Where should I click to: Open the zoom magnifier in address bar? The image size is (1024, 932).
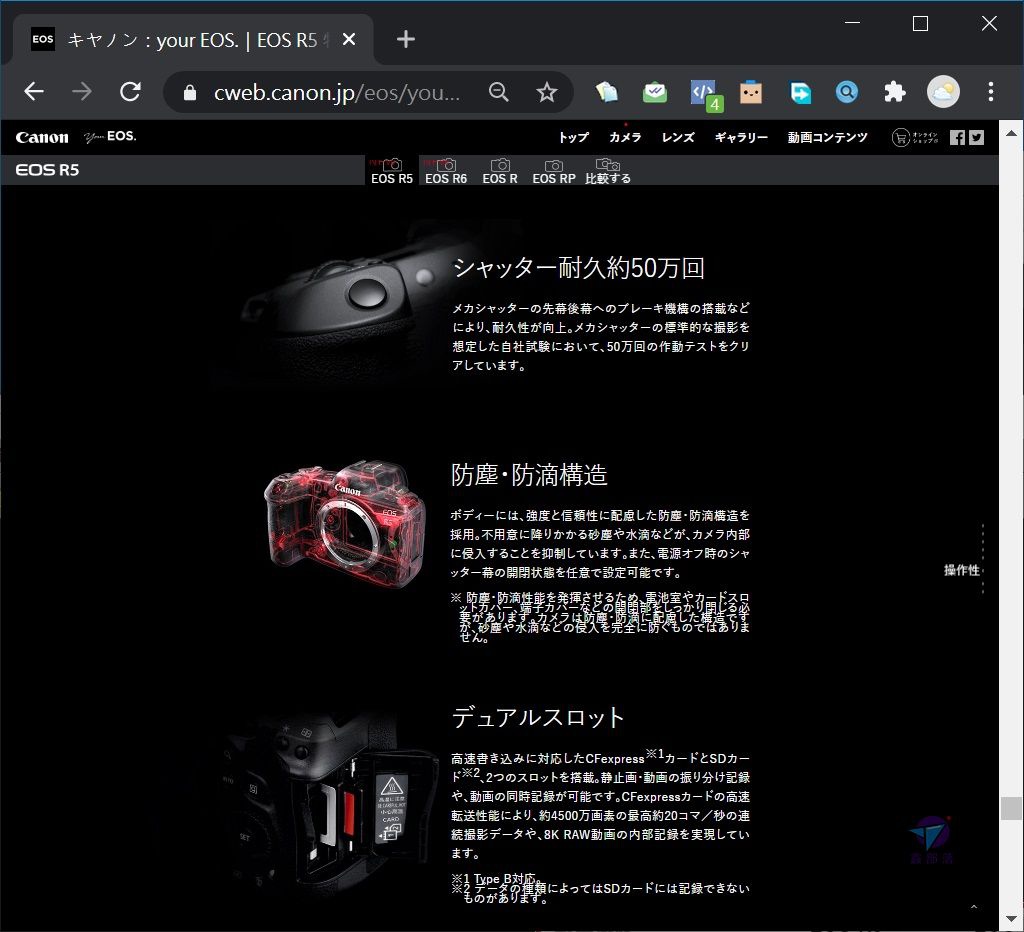(x=498, y=92)
